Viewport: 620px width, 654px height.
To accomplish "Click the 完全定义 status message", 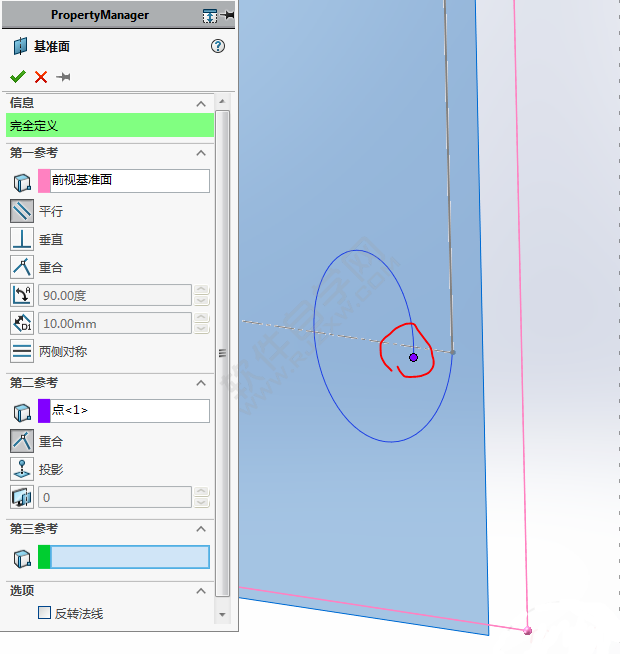I will [x=110, y=125].
